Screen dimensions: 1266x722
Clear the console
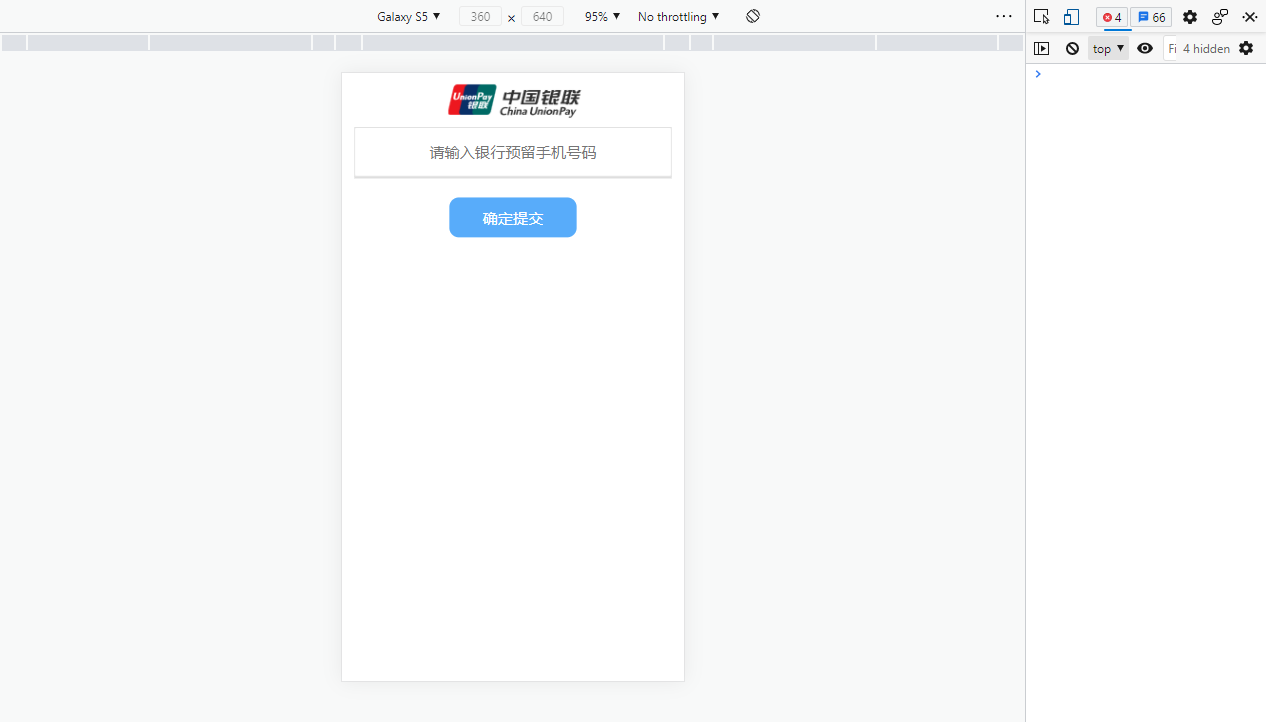click(1072, 48)
